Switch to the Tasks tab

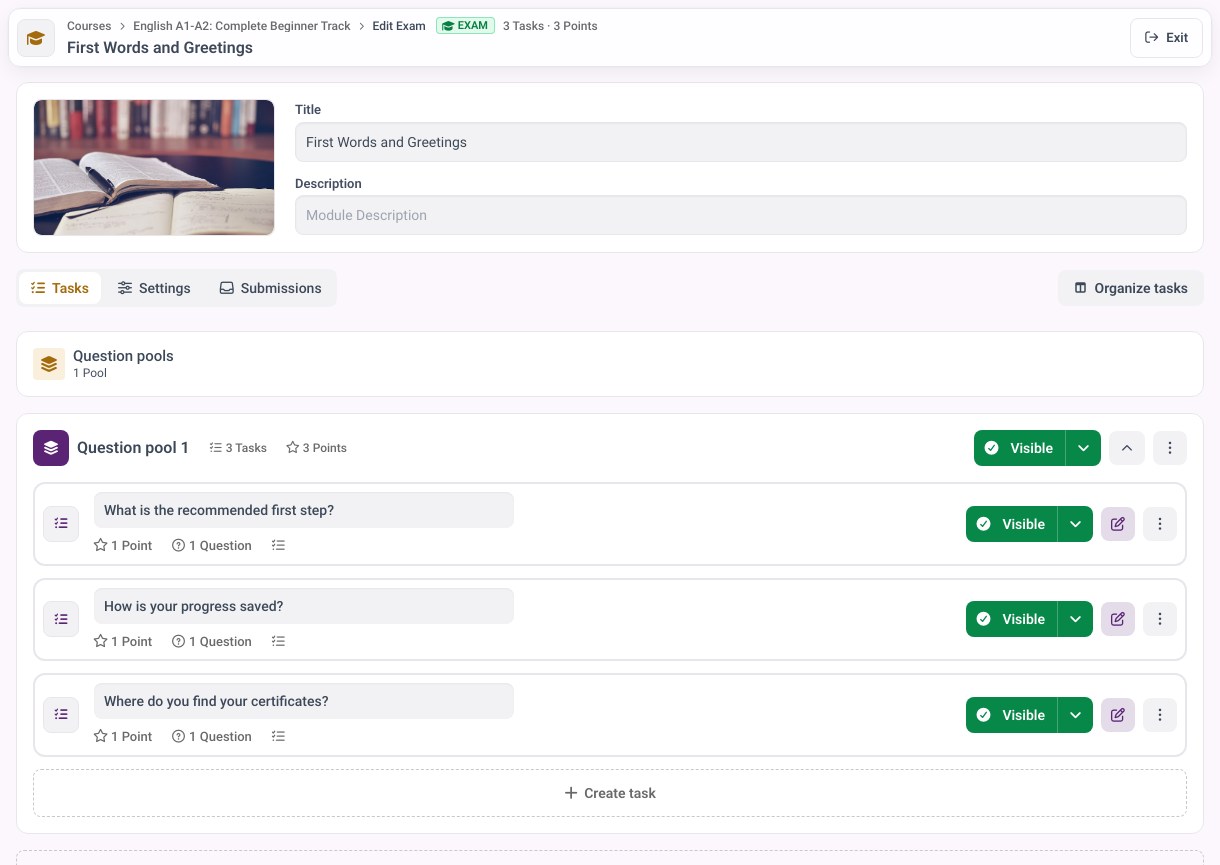[60, 288]
